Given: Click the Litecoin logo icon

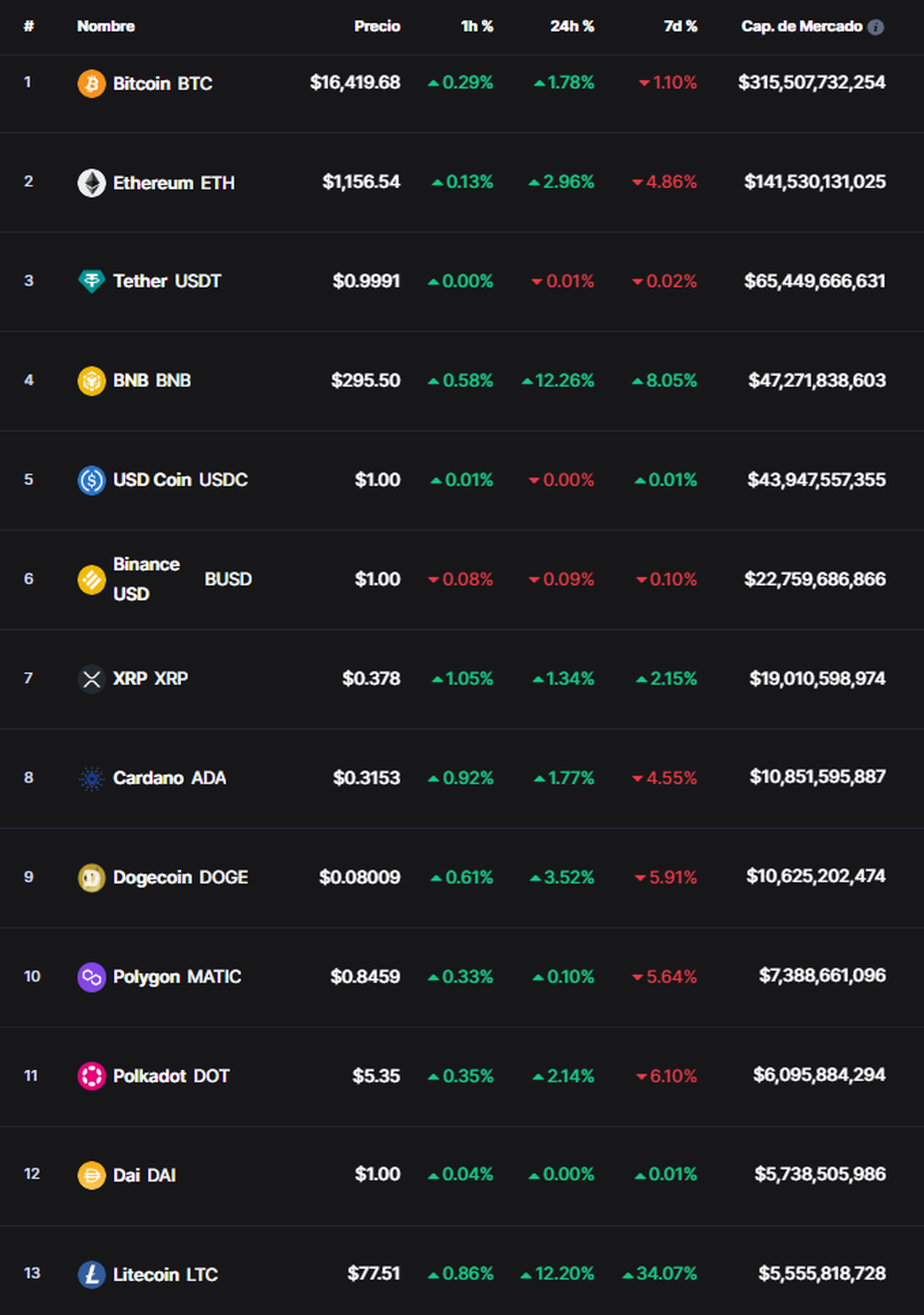Looking at the screenshot, I should click(91, 1274).
